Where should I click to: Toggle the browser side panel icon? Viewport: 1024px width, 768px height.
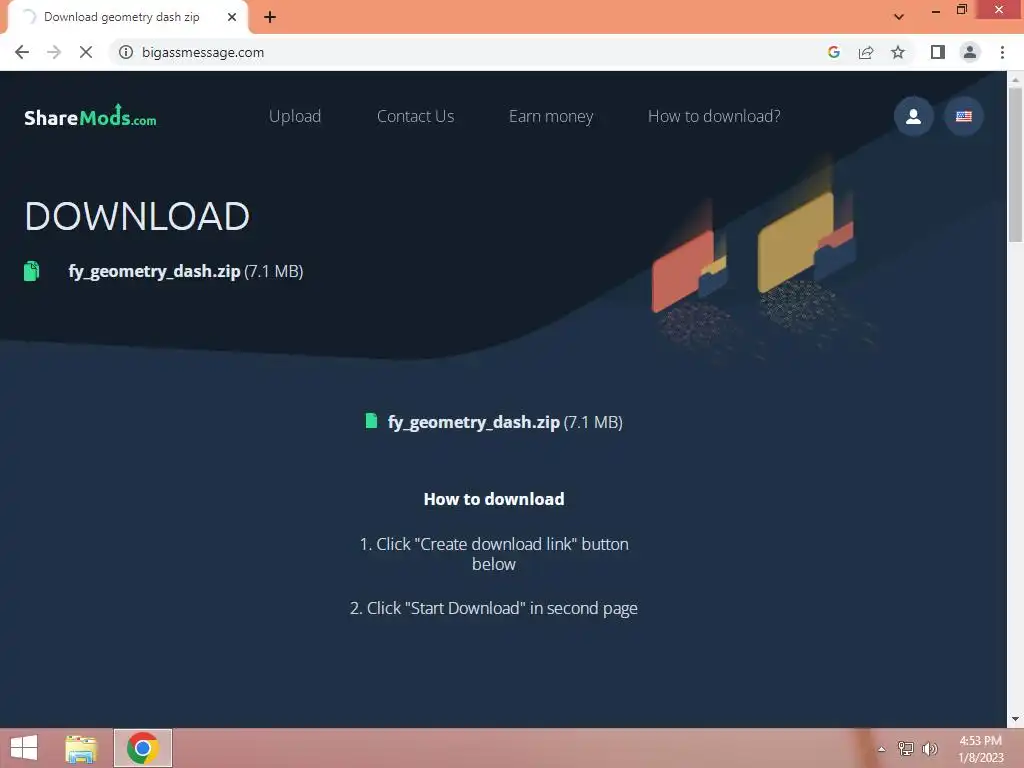(x=938, y=52)
